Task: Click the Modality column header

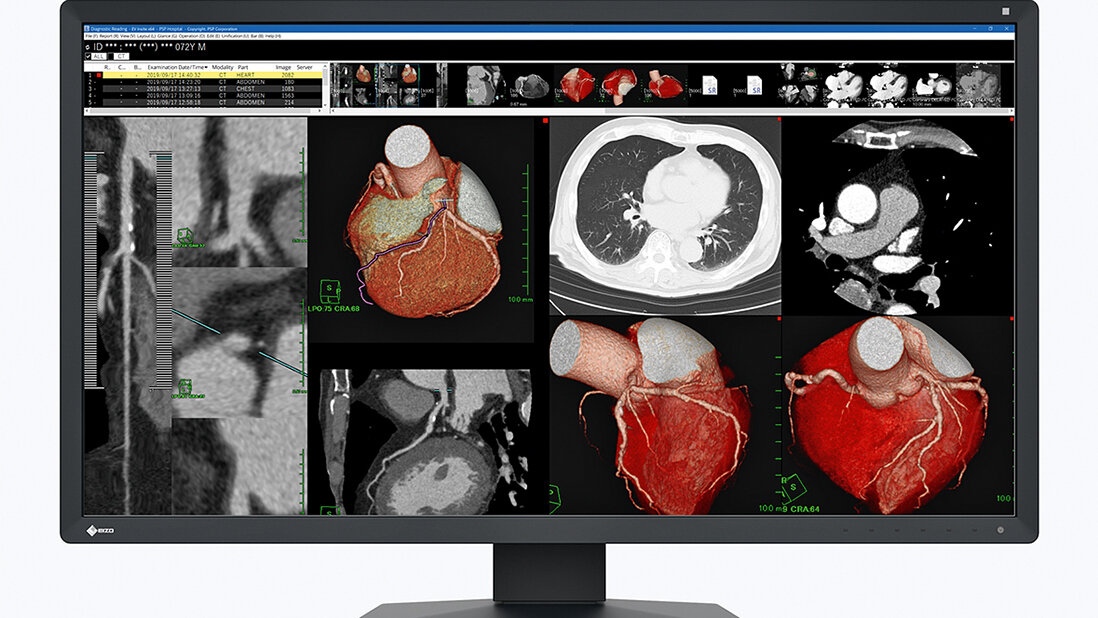Action: [224, 67]
